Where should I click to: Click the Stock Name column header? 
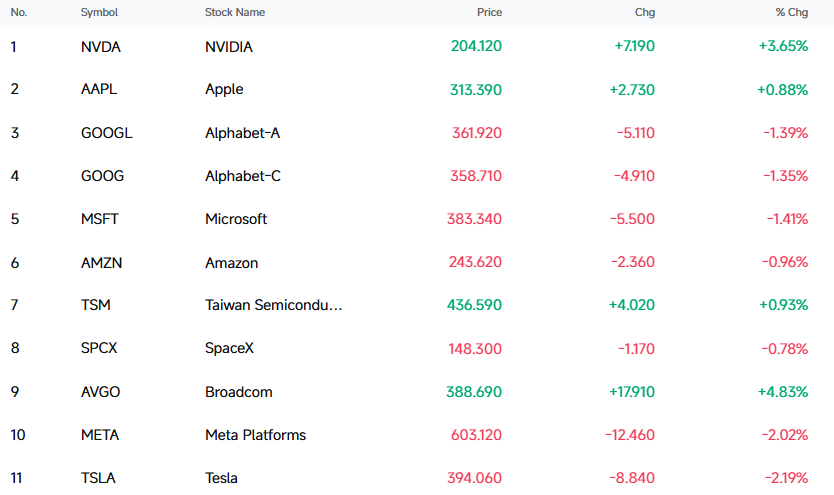coord(235,12)
